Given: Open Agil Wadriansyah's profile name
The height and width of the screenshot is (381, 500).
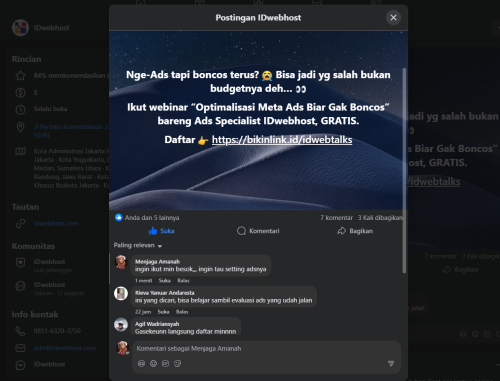Looking at the screenshot, I should (157, 324).
